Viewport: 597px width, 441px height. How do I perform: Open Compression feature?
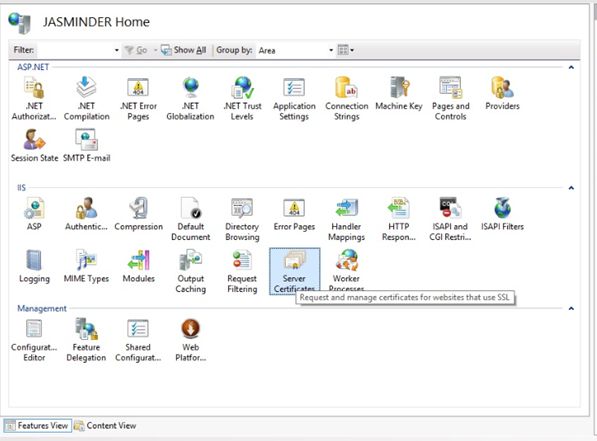[138, 214]
